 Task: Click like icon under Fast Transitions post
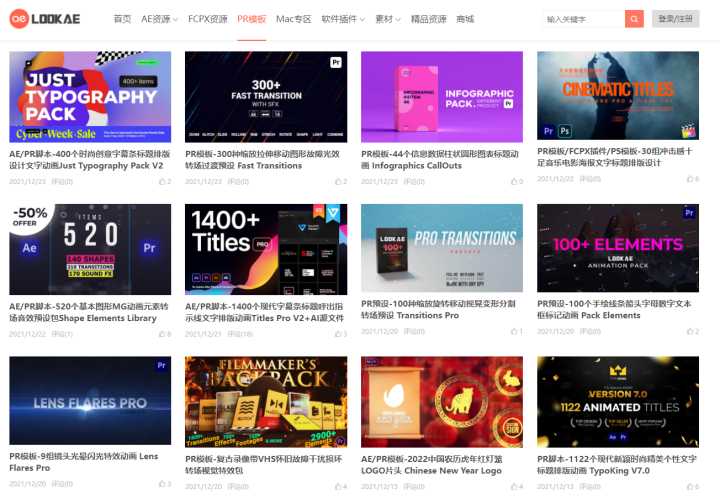pos(338,182)
